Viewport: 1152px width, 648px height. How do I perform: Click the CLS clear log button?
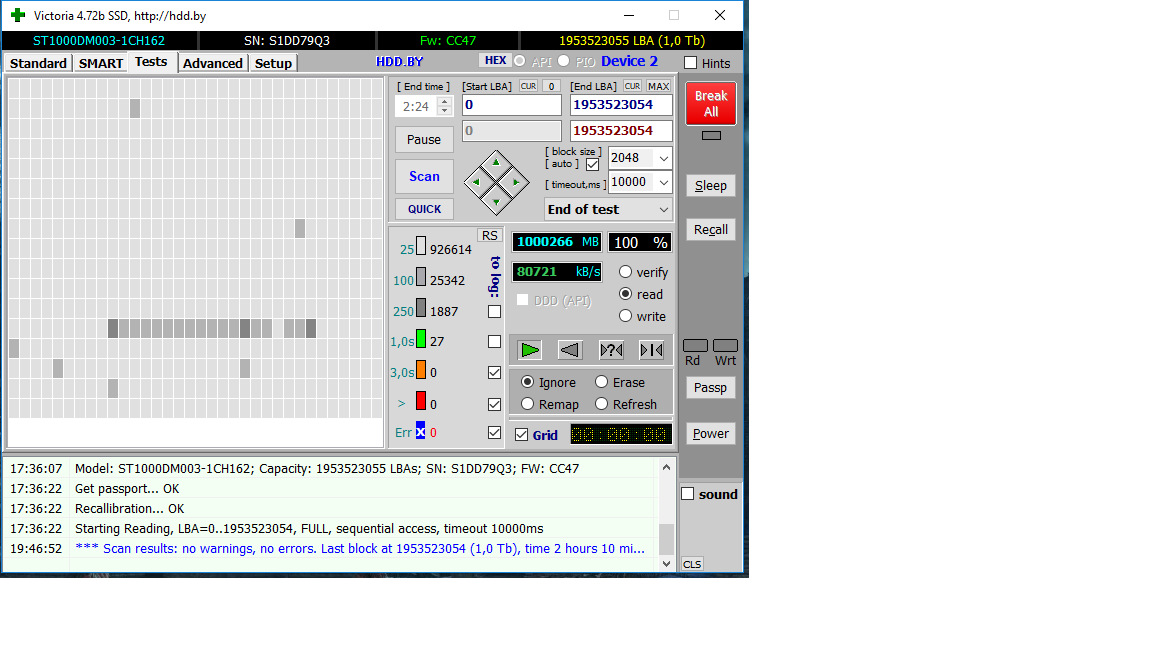pyautogui.click(x=692, y=564)
